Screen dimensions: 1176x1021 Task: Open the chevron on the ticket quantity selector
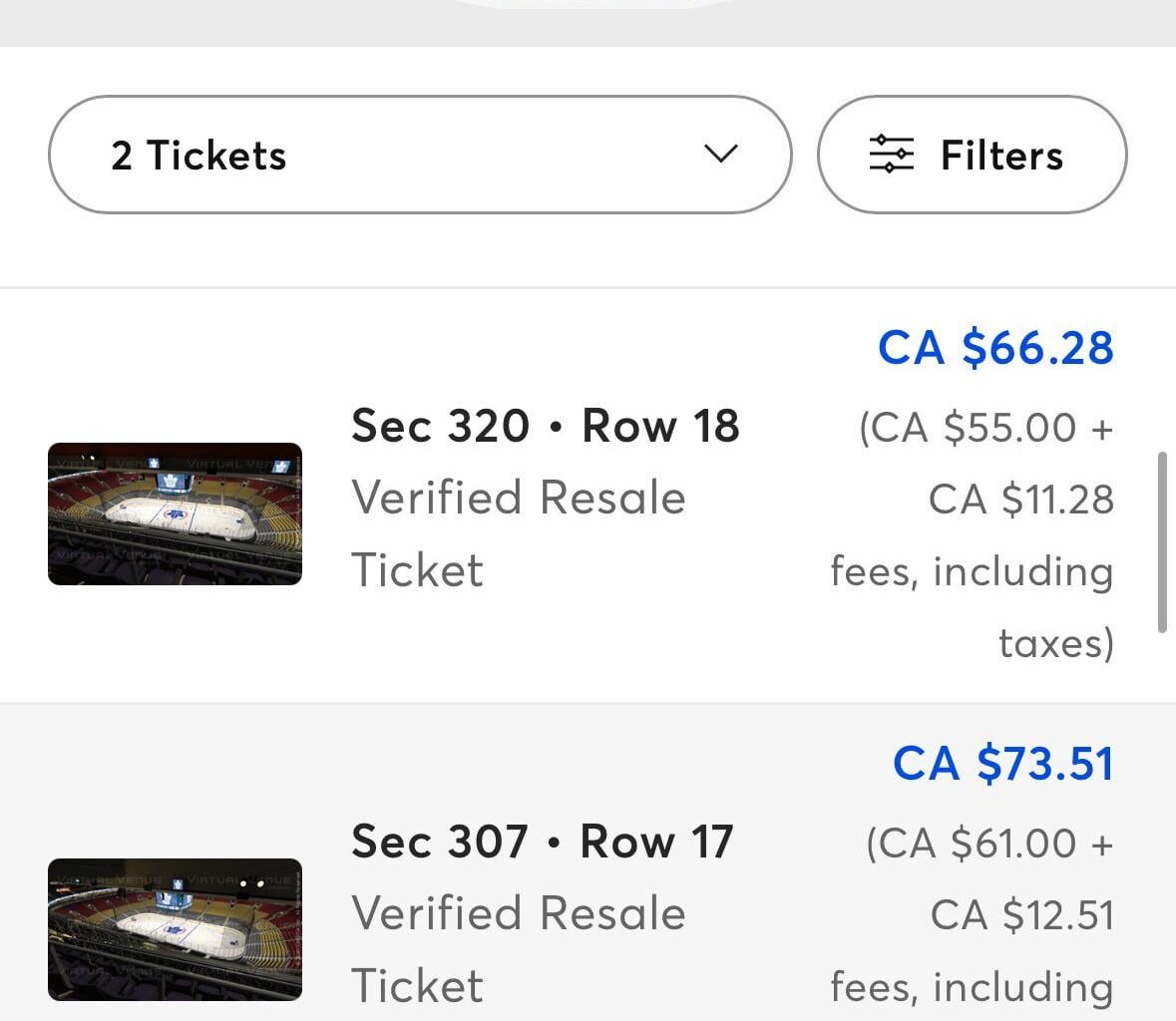720,155
